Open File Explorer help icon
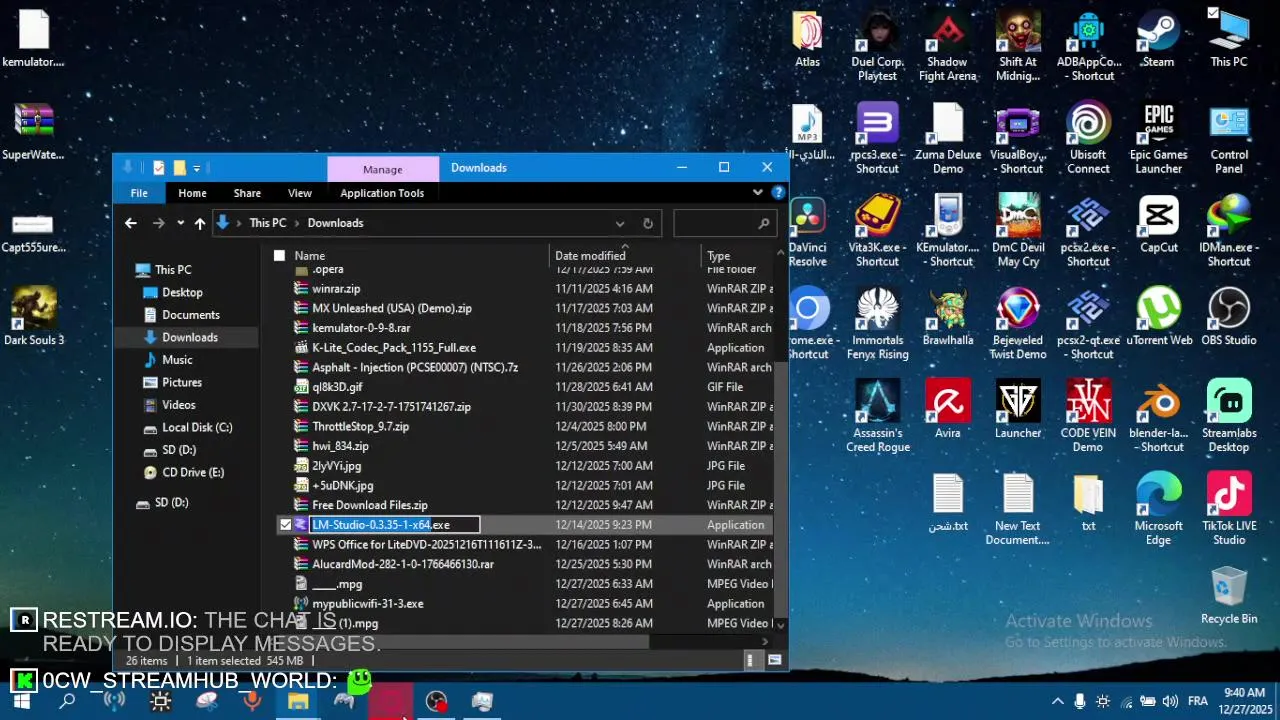 pyautogui.click(x=778, y=192)
